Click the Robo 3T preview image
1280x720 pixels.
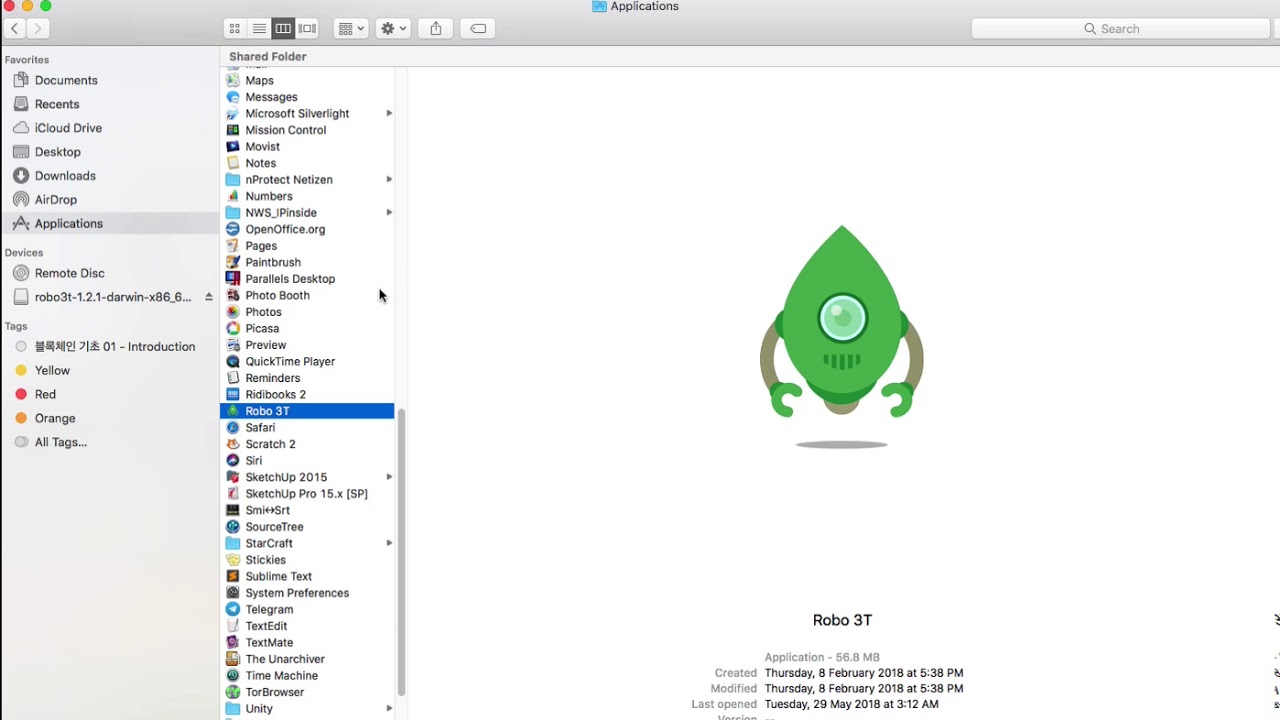842,336
